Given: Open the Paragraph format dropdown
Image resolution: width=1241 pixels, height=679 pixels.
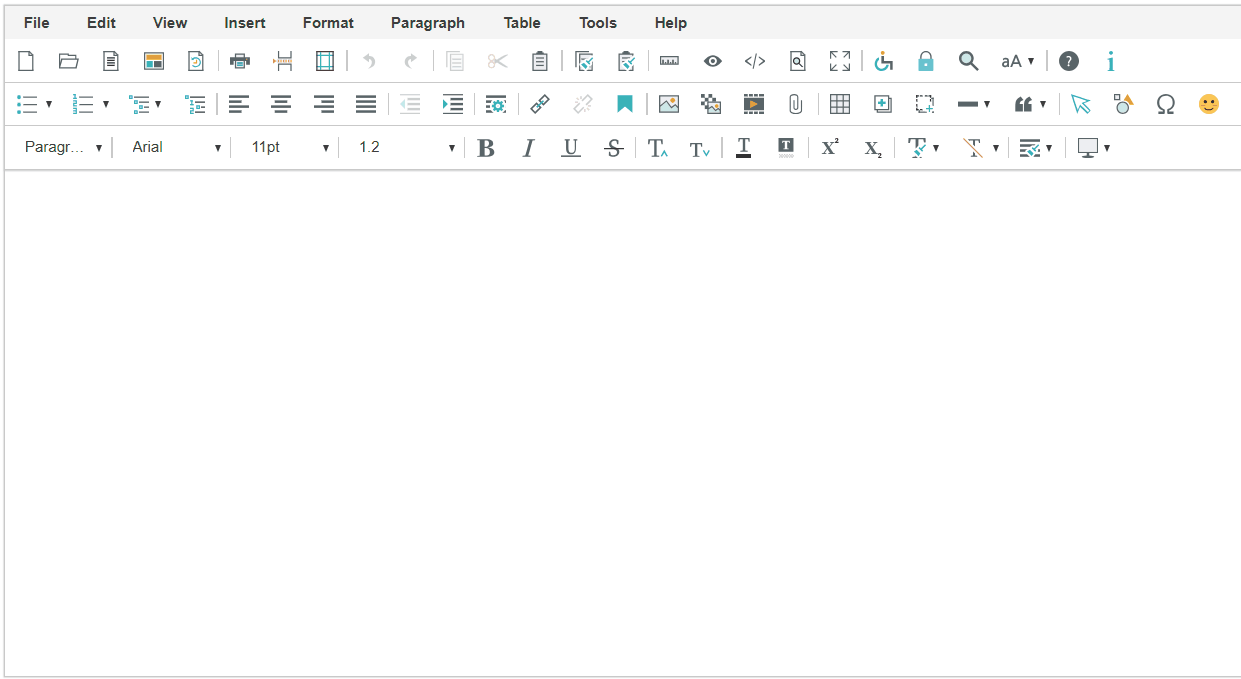Looking at the screenshot, I should pos(63,148).
